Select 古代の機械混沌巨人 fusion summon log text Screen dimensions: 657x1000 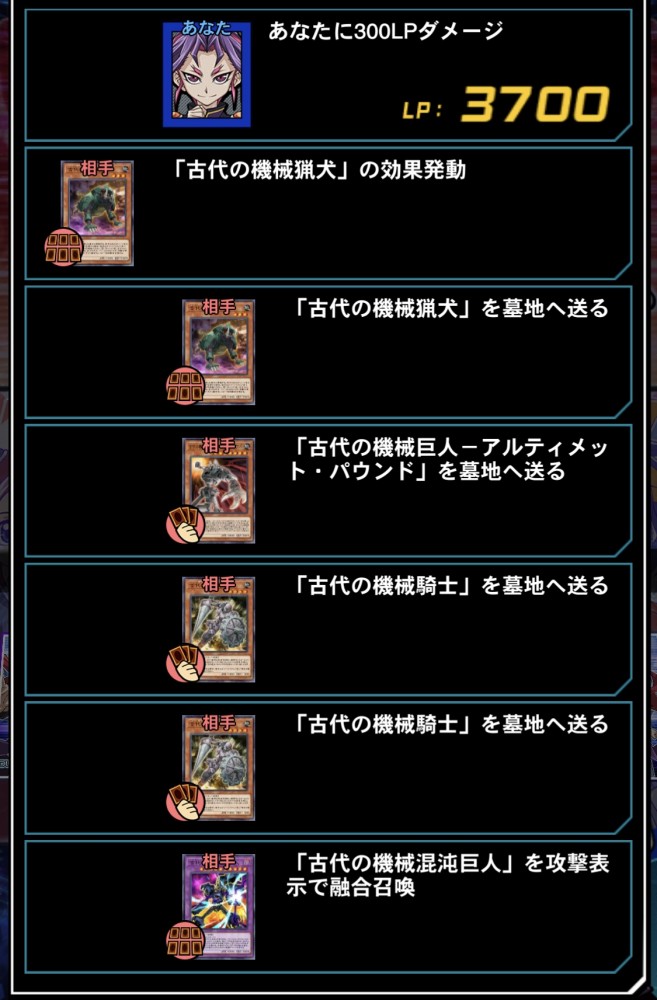tap(448, 875)
